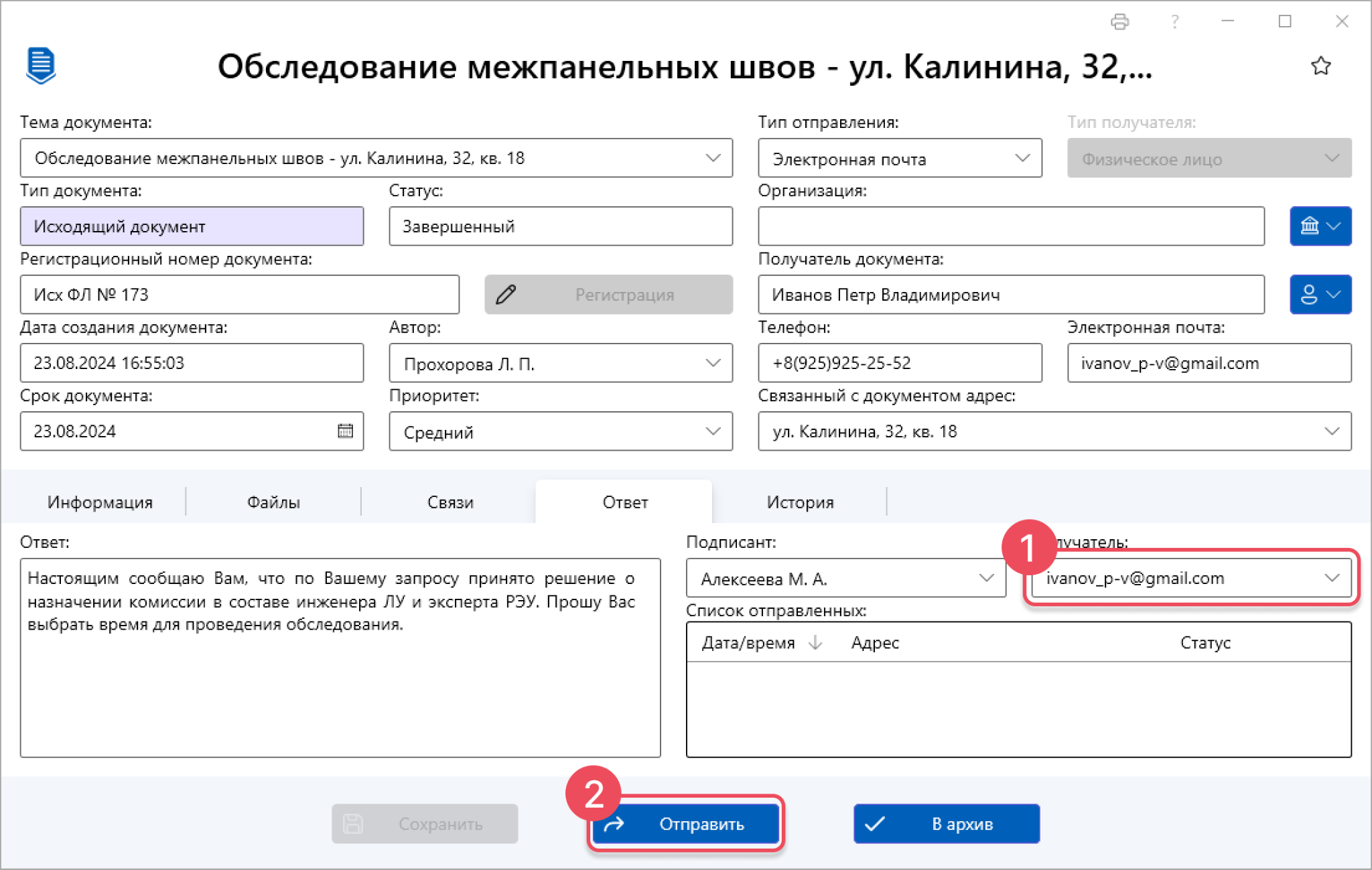Image resolution: width=1372 pixels, height=870 pixels.
Task: Click the disabled Сохранить button
Action: click(x=425, y=823)
